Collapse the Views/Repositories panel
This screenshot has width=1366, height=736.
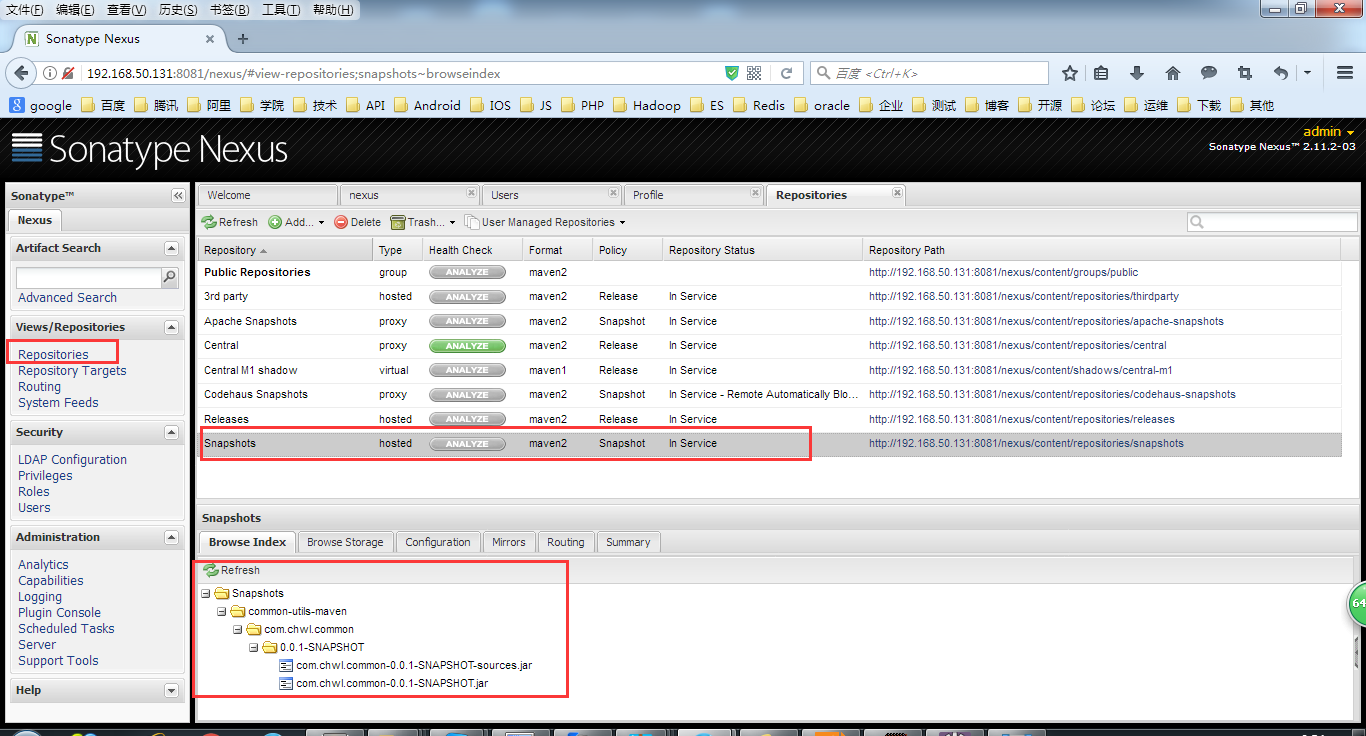[171, 327]
